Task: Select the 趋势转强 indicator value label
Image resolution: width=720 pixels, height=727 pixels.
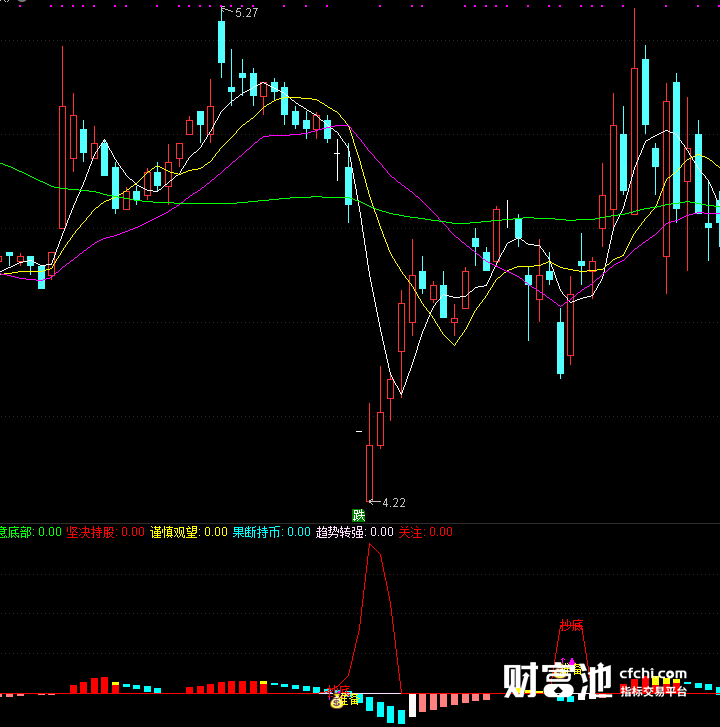Action: (x=355, y=532)
